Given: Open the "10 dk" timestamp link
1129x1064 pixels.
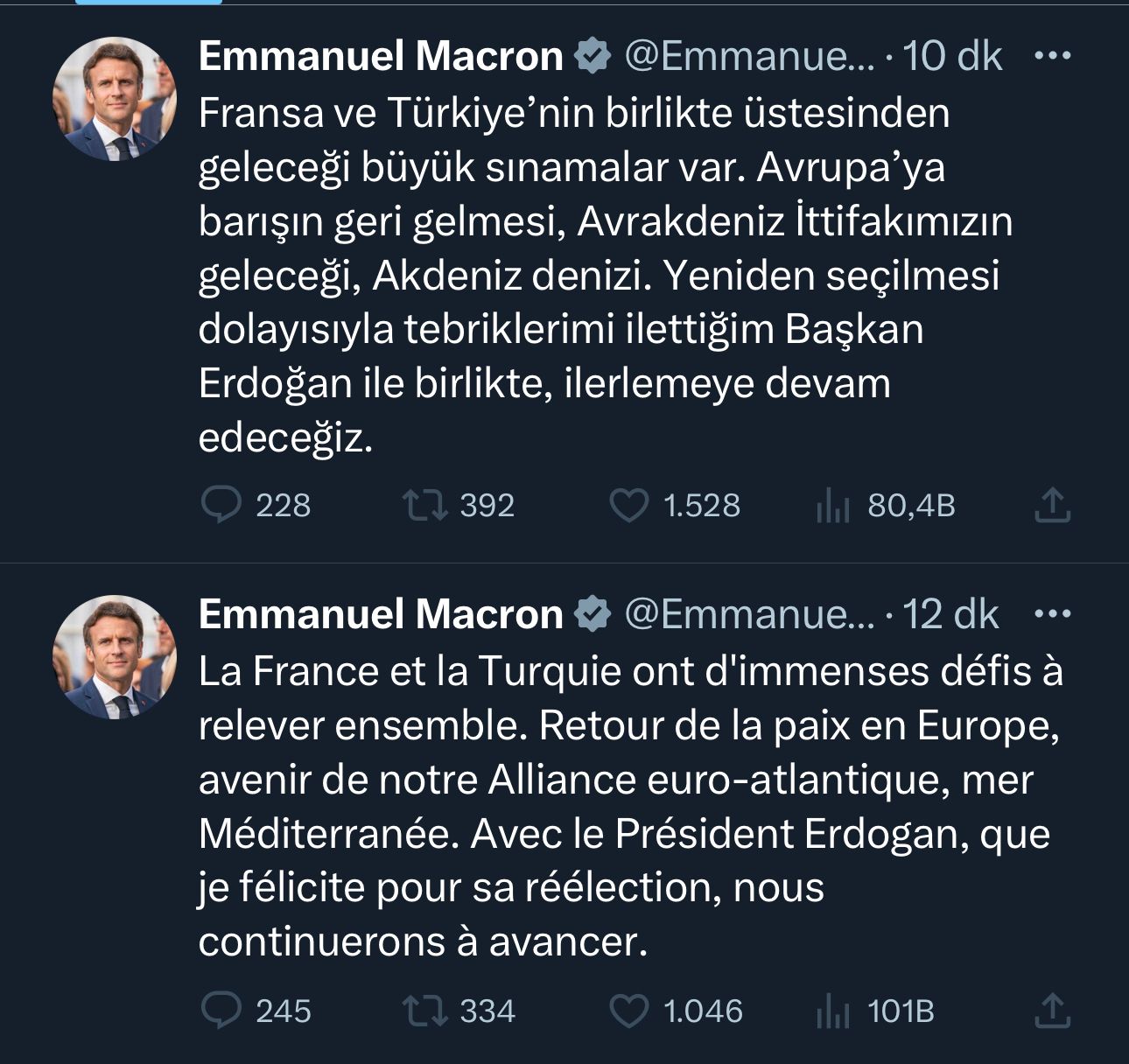Looking at the screenshot, I should 954,56.
